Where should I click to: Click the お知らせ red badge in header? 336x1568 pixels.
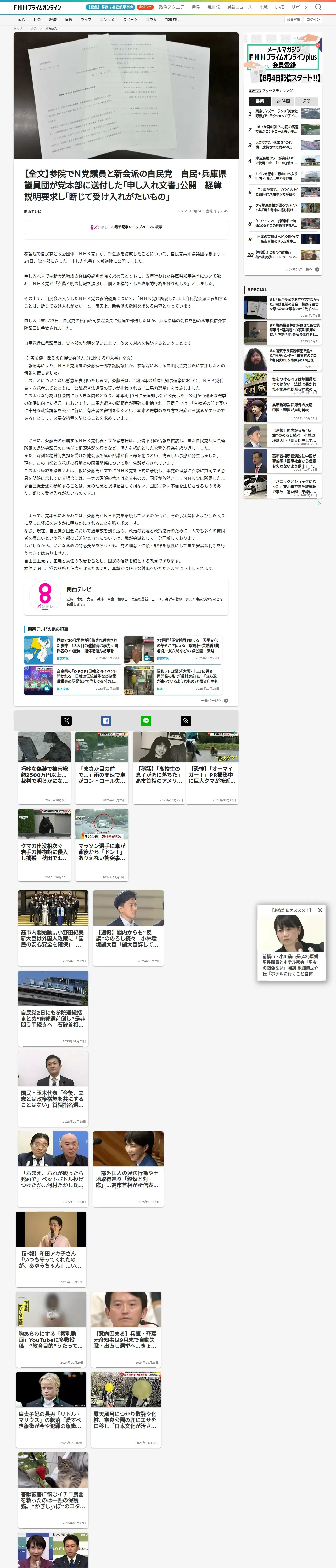point(145,7)
